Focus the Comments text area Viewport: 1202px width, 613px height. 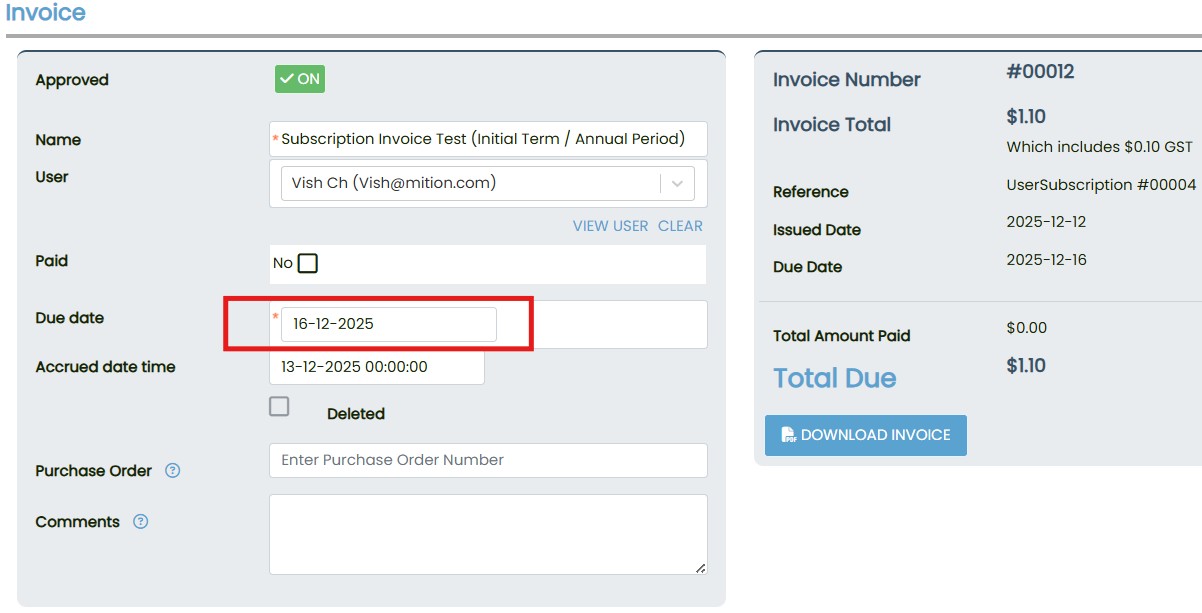point(488,534)
